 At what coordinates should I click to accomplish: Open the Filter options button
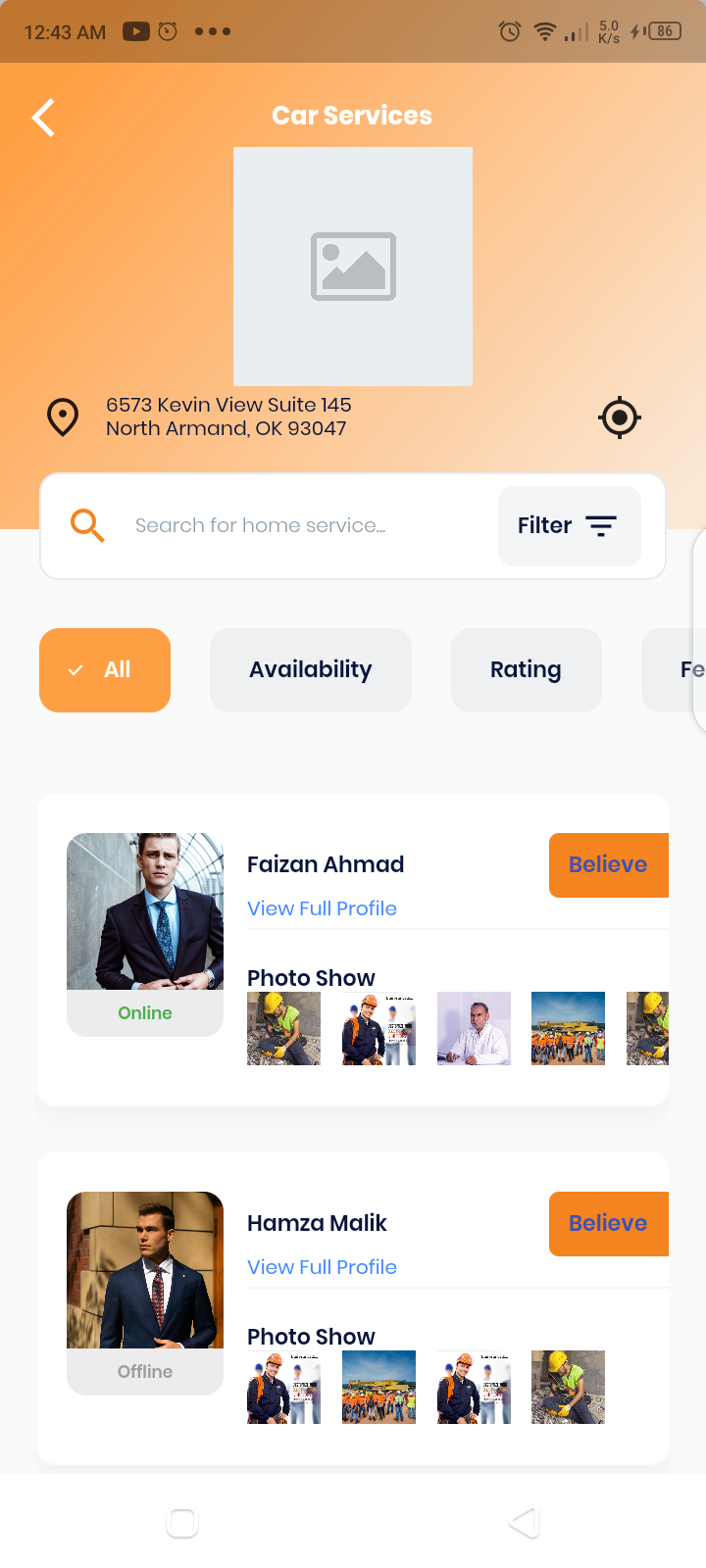[x=570, y=526]
